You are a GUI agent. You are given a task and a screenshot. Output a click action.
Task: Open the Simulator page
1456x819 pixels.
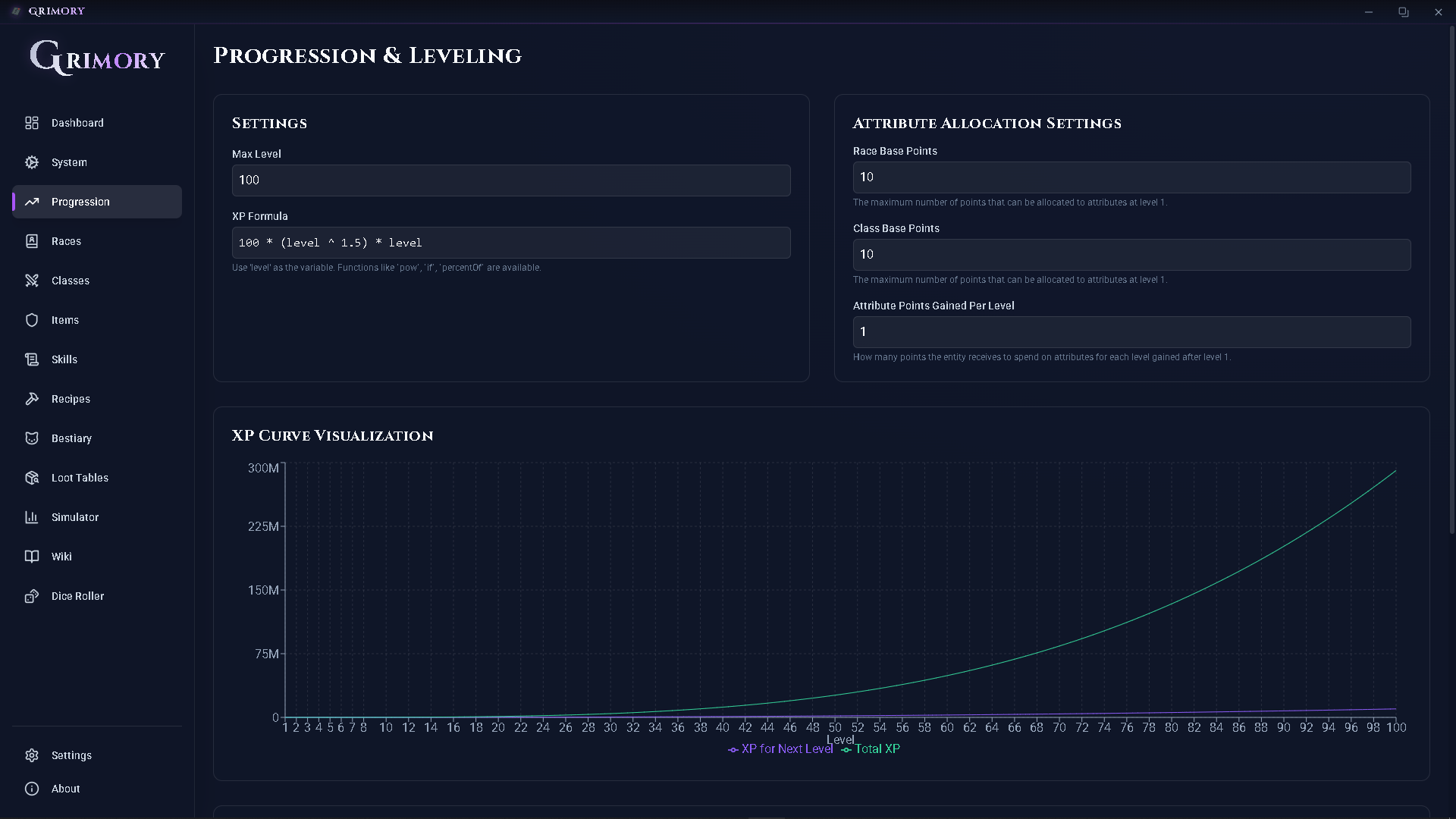click(74, 517)
